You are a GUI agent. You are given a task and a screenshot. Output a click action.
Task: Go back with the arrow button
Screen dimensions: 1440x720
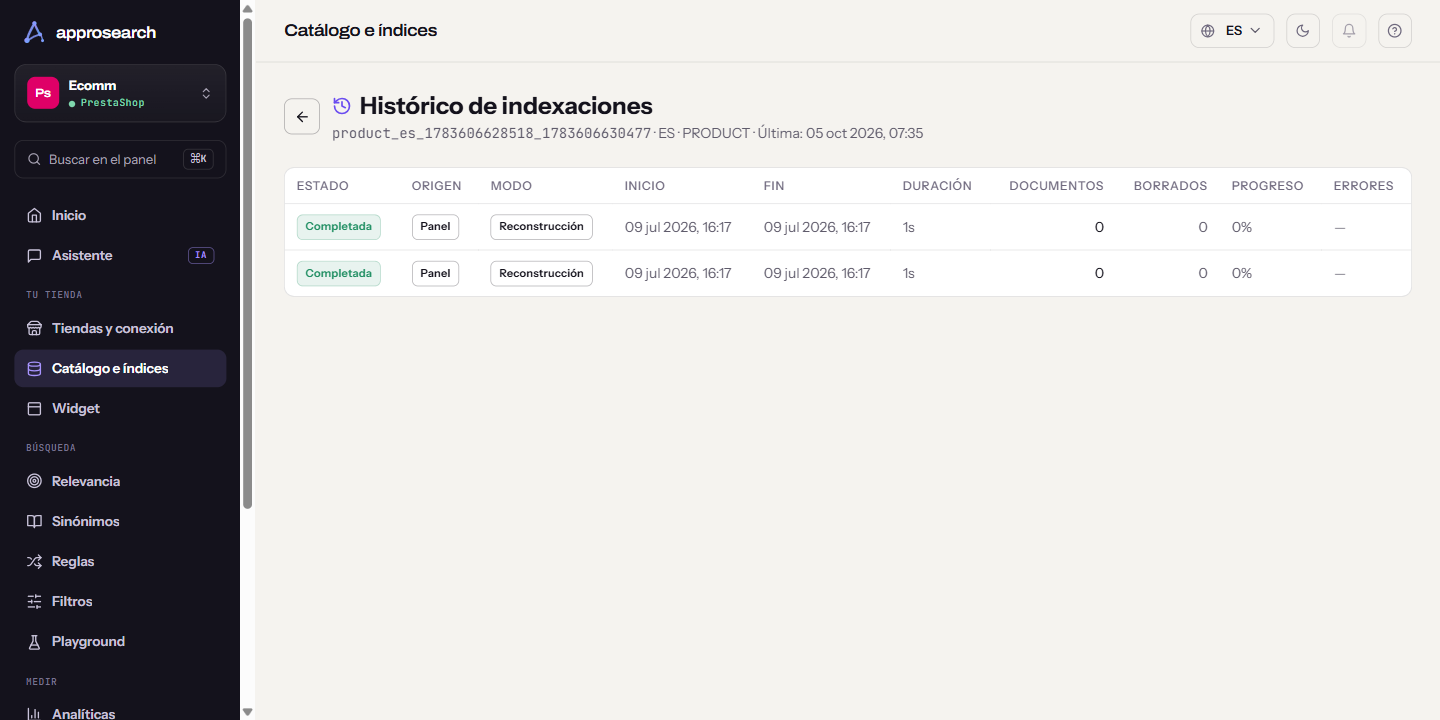[x=302, y=117]
